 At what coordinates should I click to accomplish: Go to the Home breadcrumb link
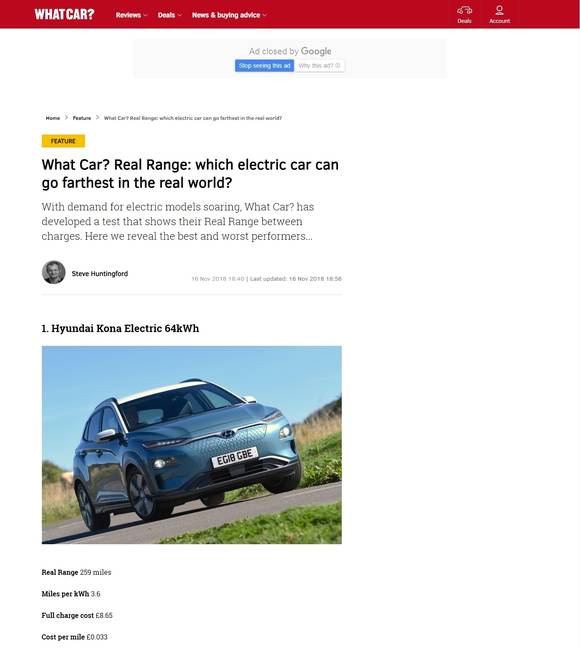[x=53, y=118]
